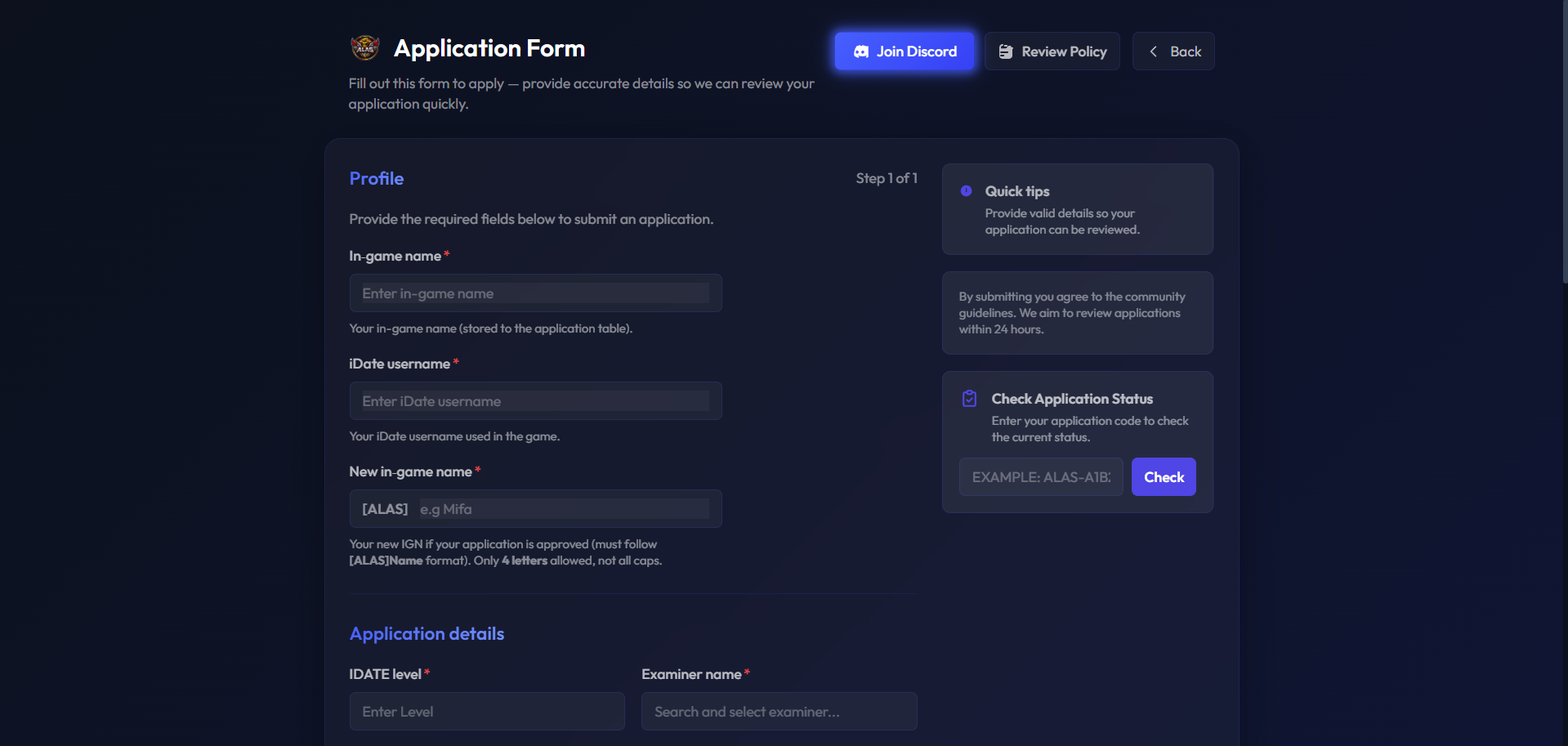Open the Search and select examiner dropdown

(x=780, y=712)
